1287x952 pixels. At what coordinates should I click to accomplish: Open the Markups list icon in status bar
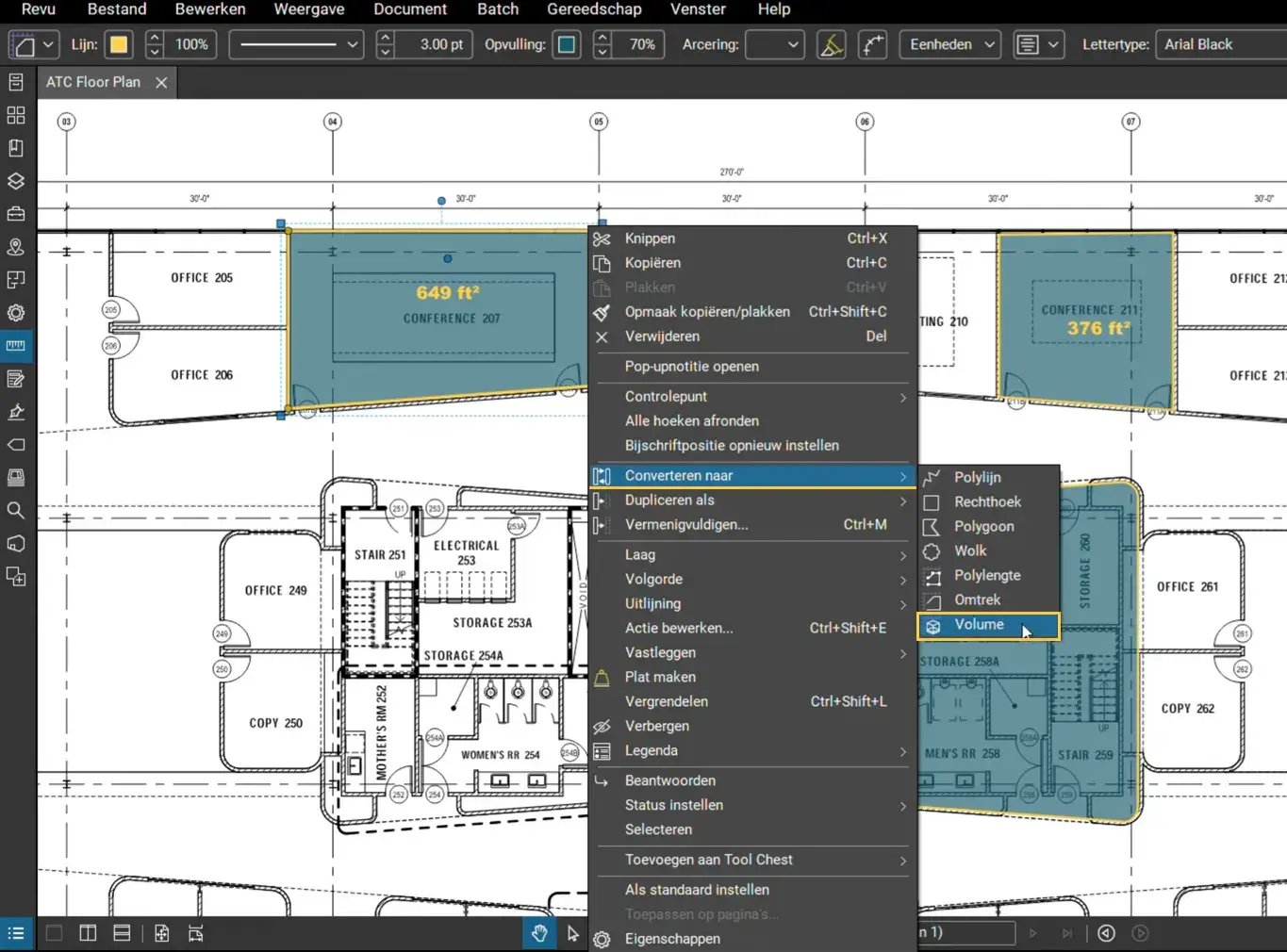pyautogui.click(x=16, y=933)
